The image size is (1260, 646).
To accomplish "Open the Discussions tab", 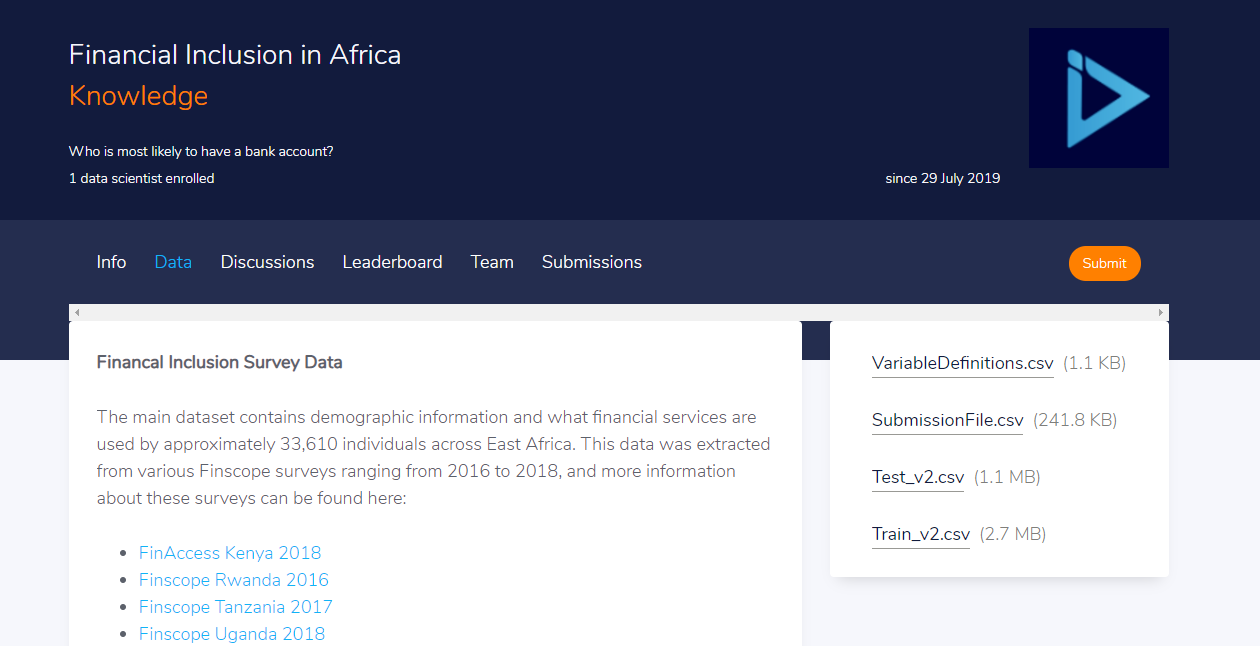I will tap(267, 262).
